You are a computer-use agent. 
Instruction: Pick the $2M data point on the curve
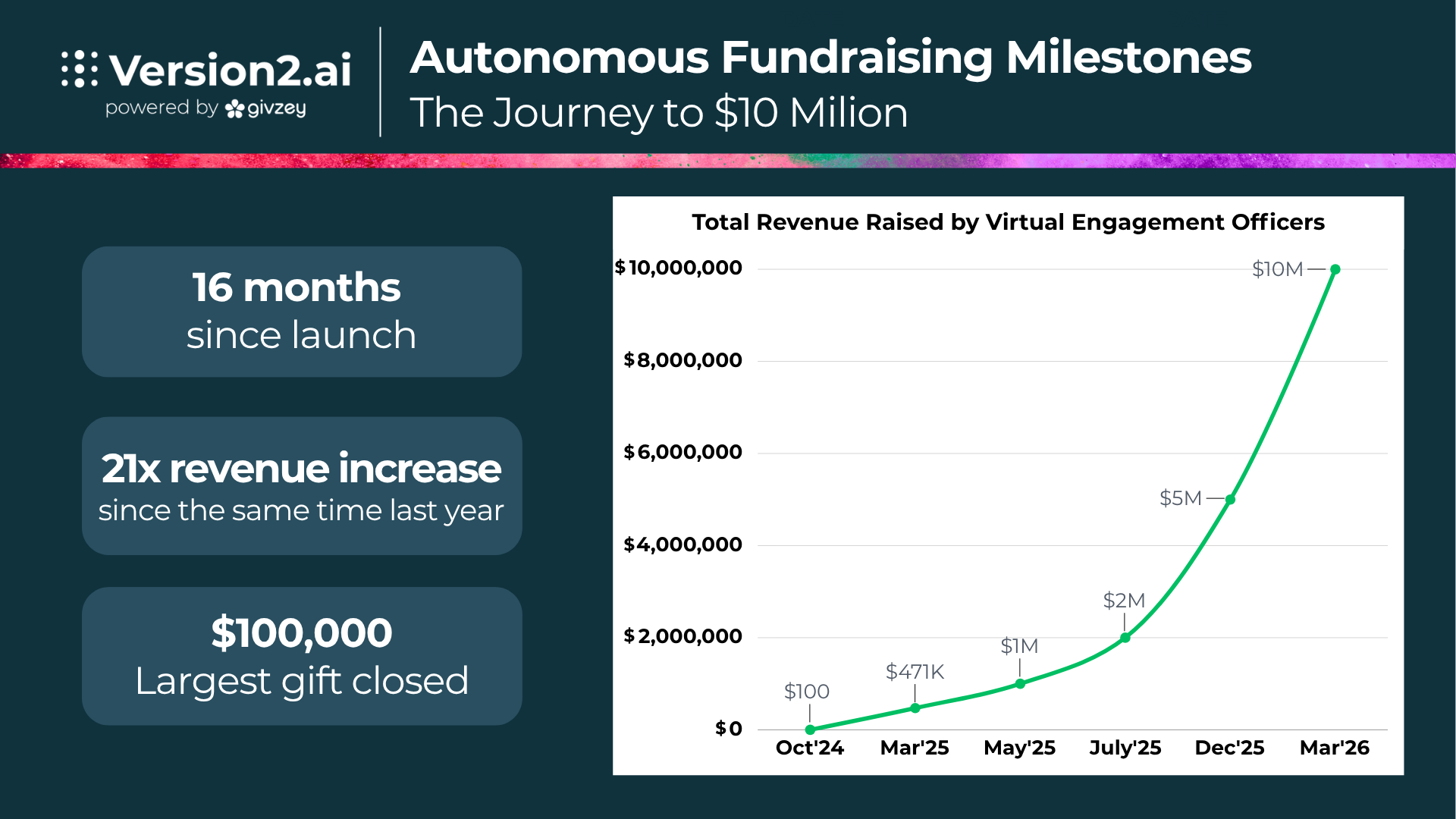click(x=1125, y=638)
